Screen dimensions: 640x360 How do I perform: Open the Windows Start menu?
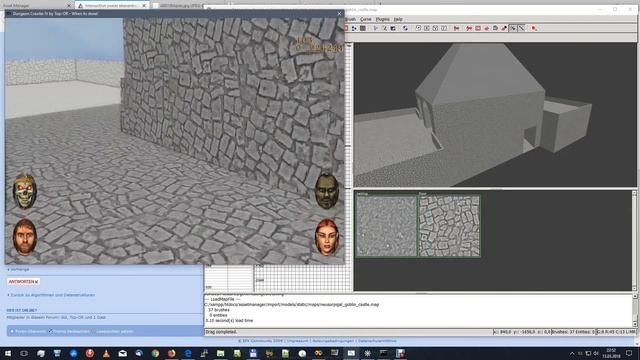pos(8,353)
